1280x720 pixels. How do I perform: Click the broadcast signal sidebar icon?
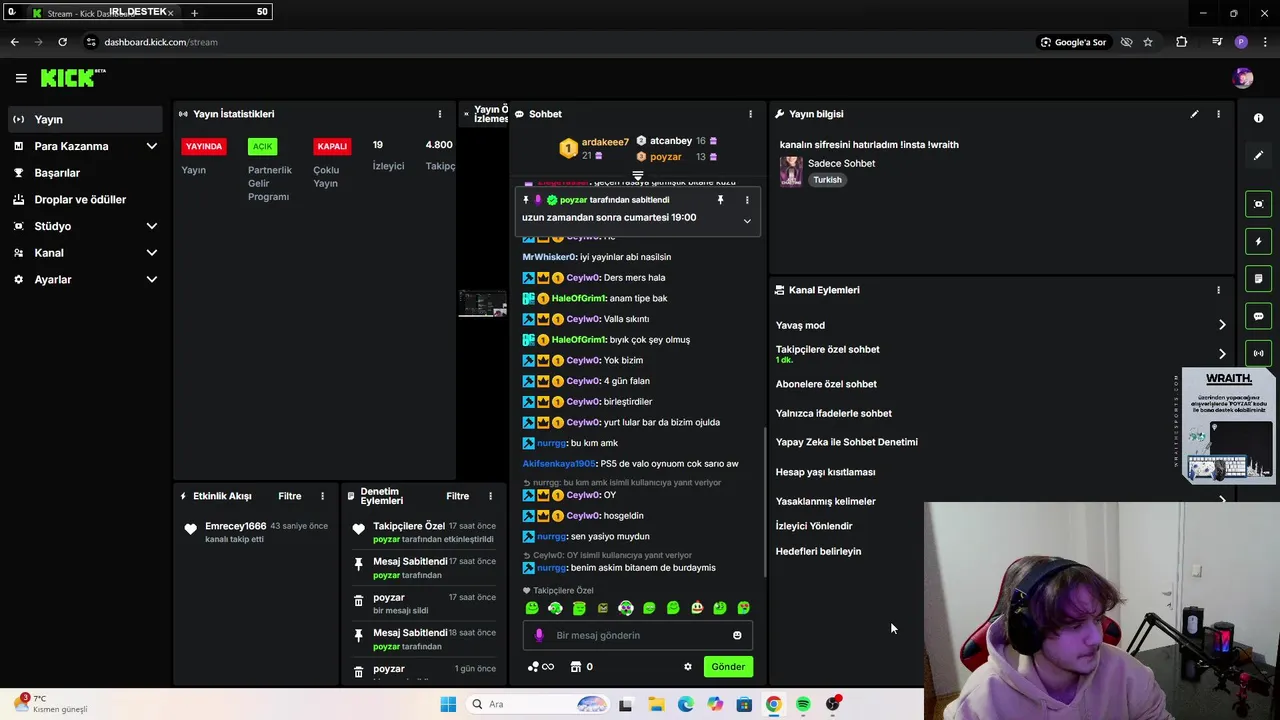1258,353
